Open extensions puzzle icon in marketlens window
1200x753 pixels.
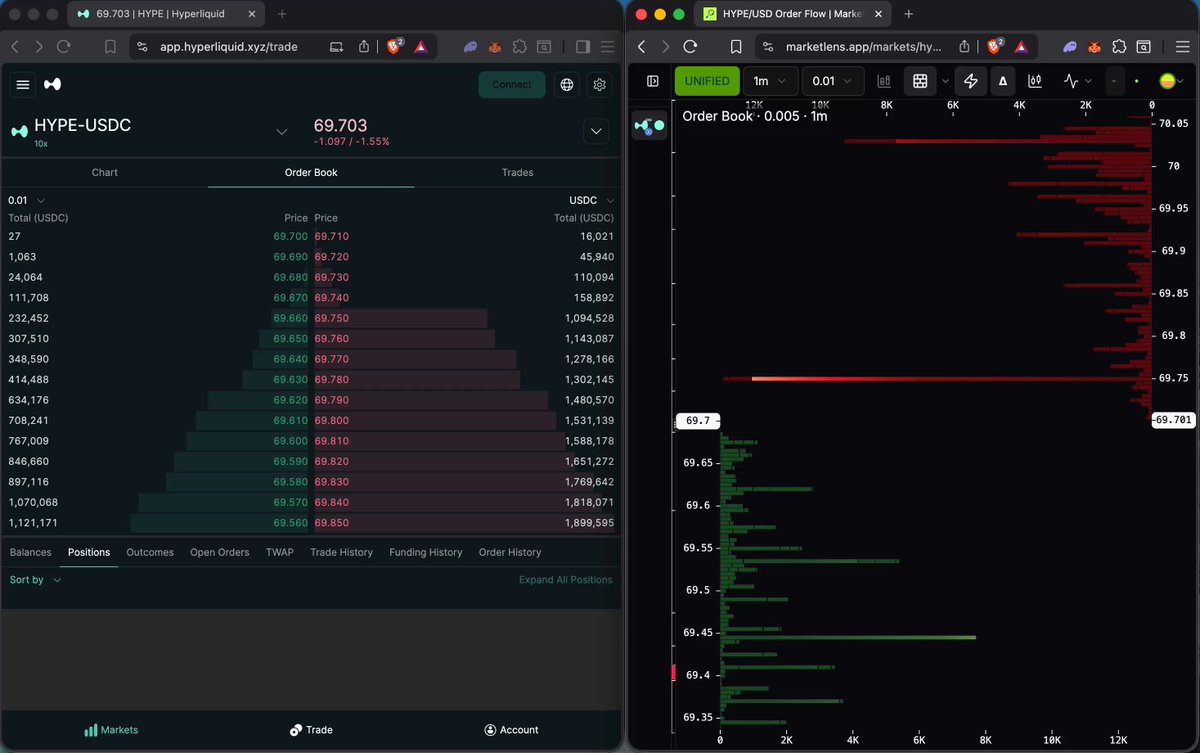pyautogui.click(x=1119, y=46)
